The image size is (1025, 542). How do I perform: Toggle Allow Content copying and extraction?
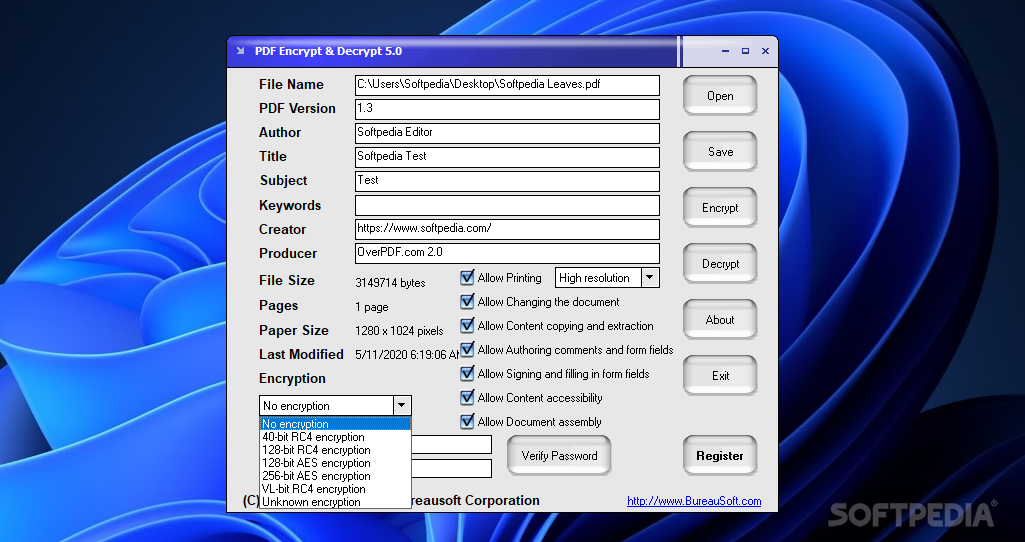point(467,326)
